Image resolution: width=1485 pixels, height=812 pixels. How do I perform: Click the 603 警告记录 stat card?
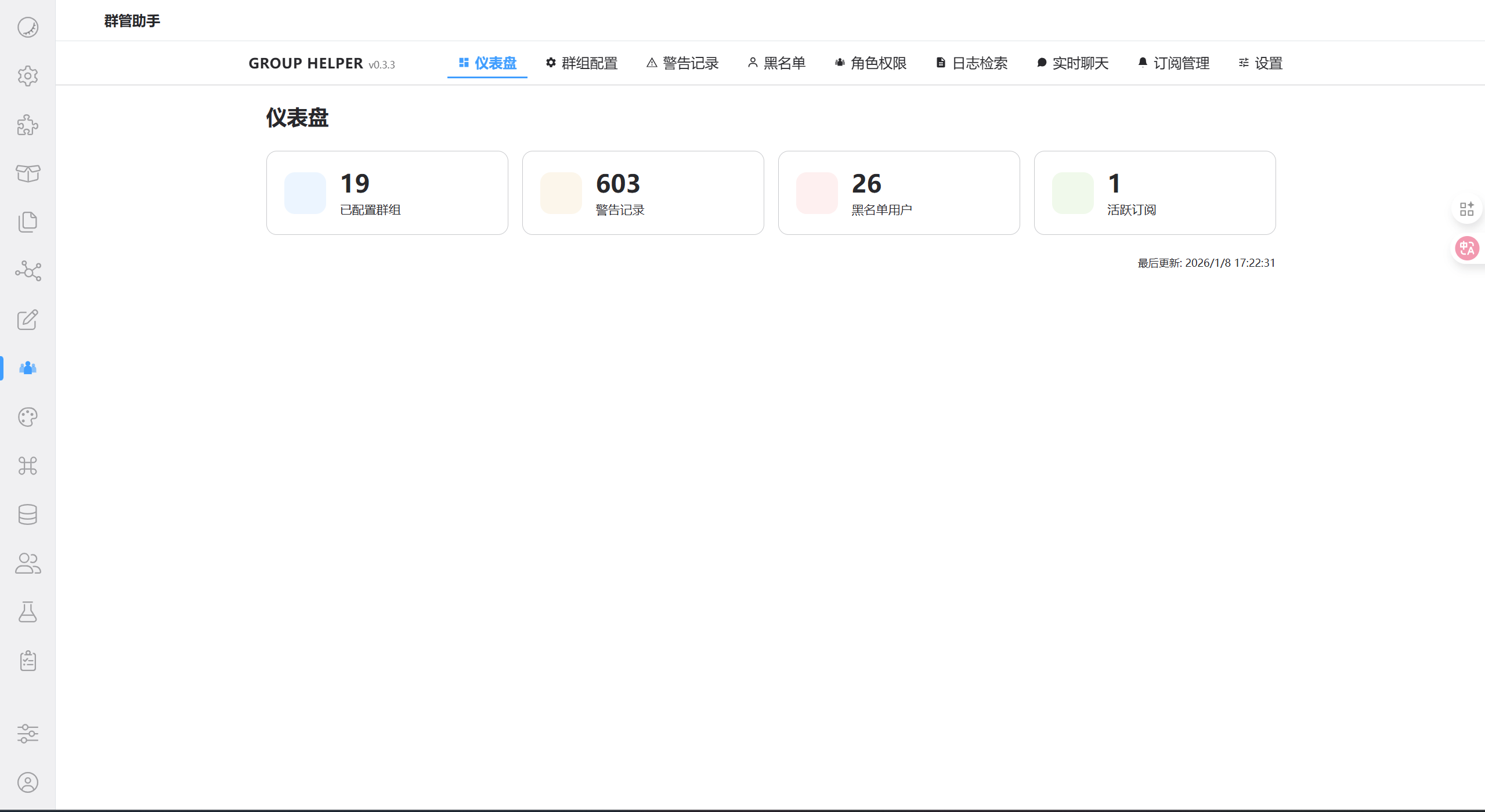pos(642,193)
